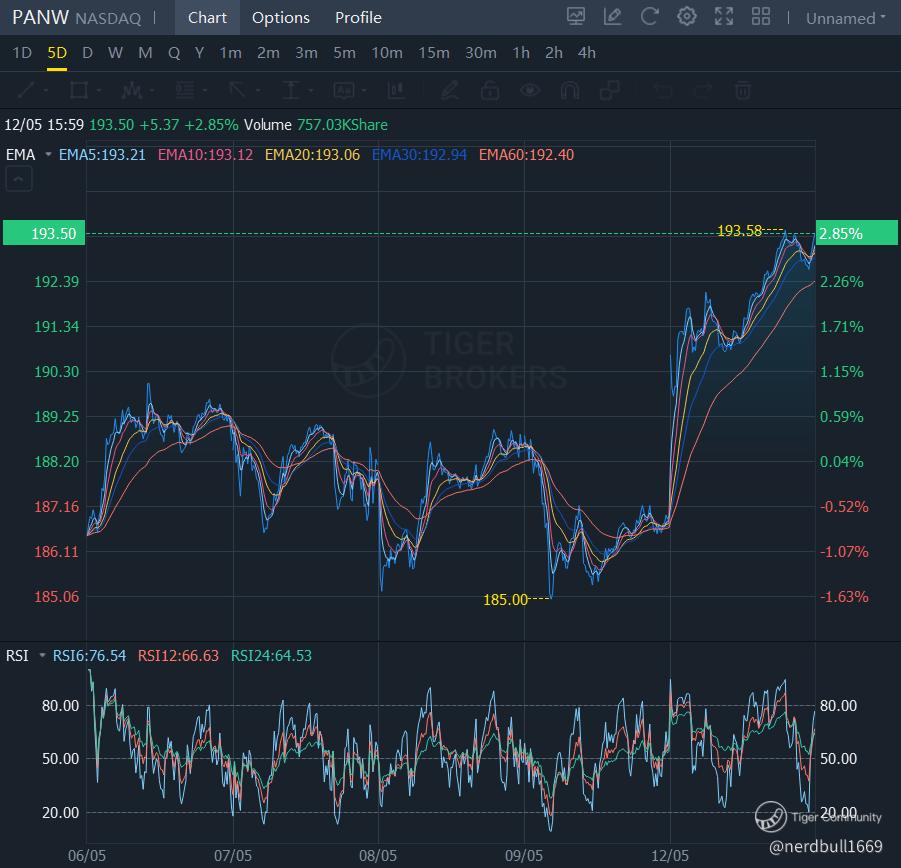Click the 185.00 low price marker
Screen dimensions: 901x868
coord(505,600)
